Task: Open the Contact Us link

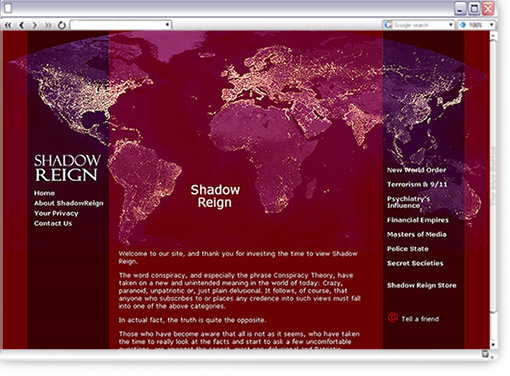Action: click(x=53, y=223)
